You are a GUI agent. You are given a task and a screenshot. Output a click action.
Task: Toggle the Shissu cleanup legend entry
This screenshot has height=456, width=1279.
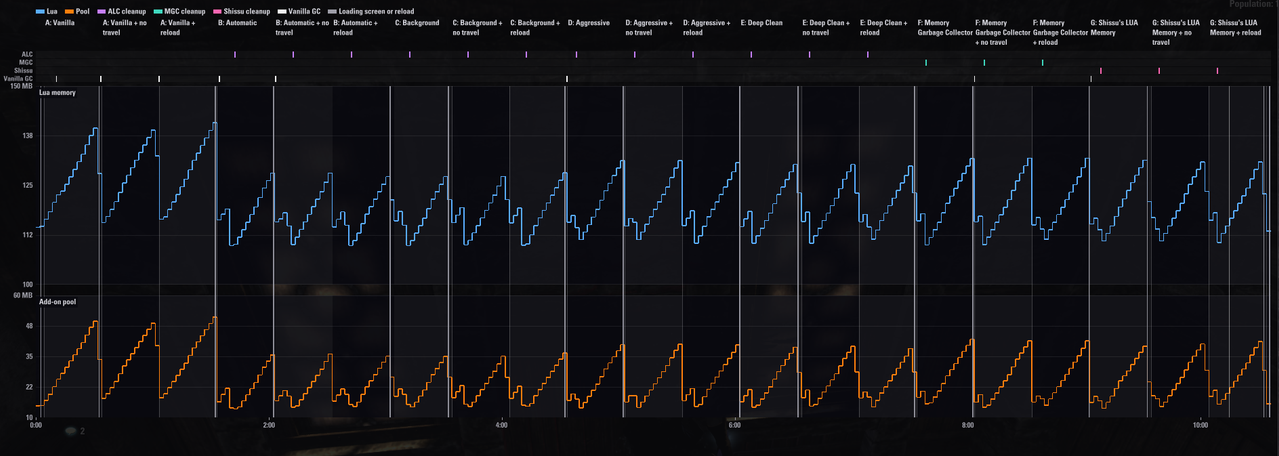pos(241,11)
